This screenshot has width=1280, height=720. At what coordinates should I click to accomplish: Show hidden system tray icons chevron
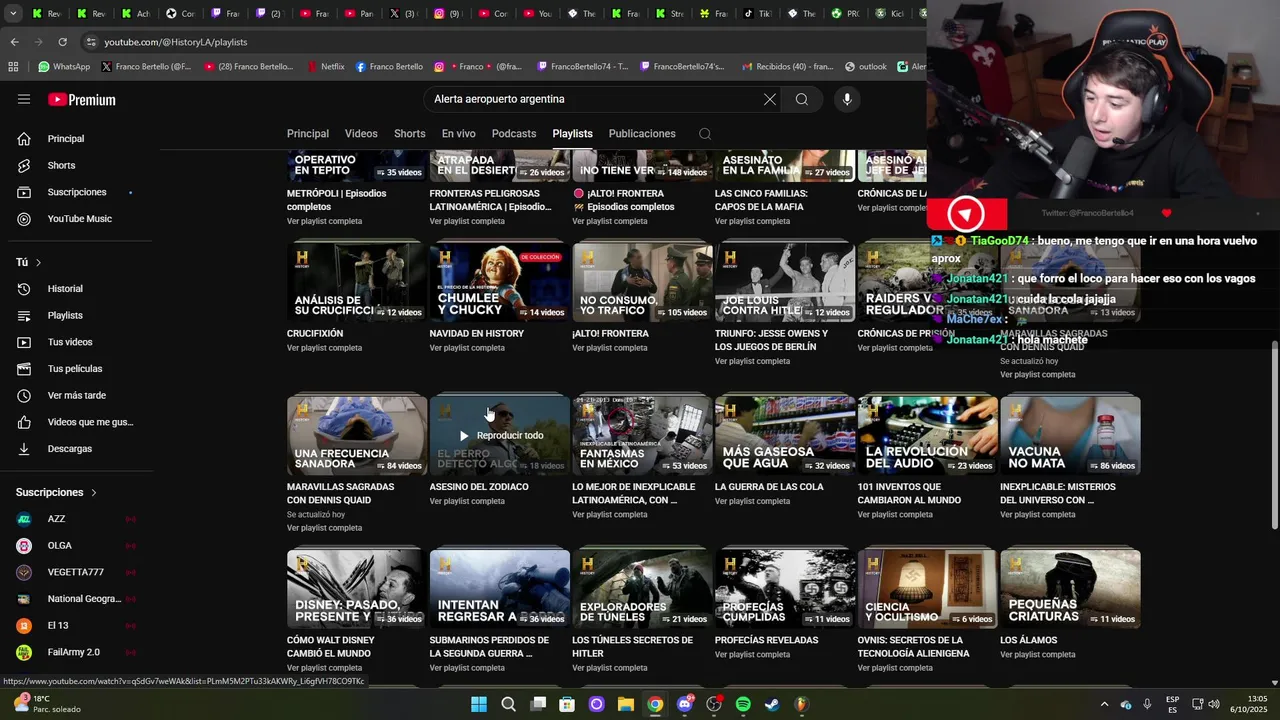coord(1104,704)
